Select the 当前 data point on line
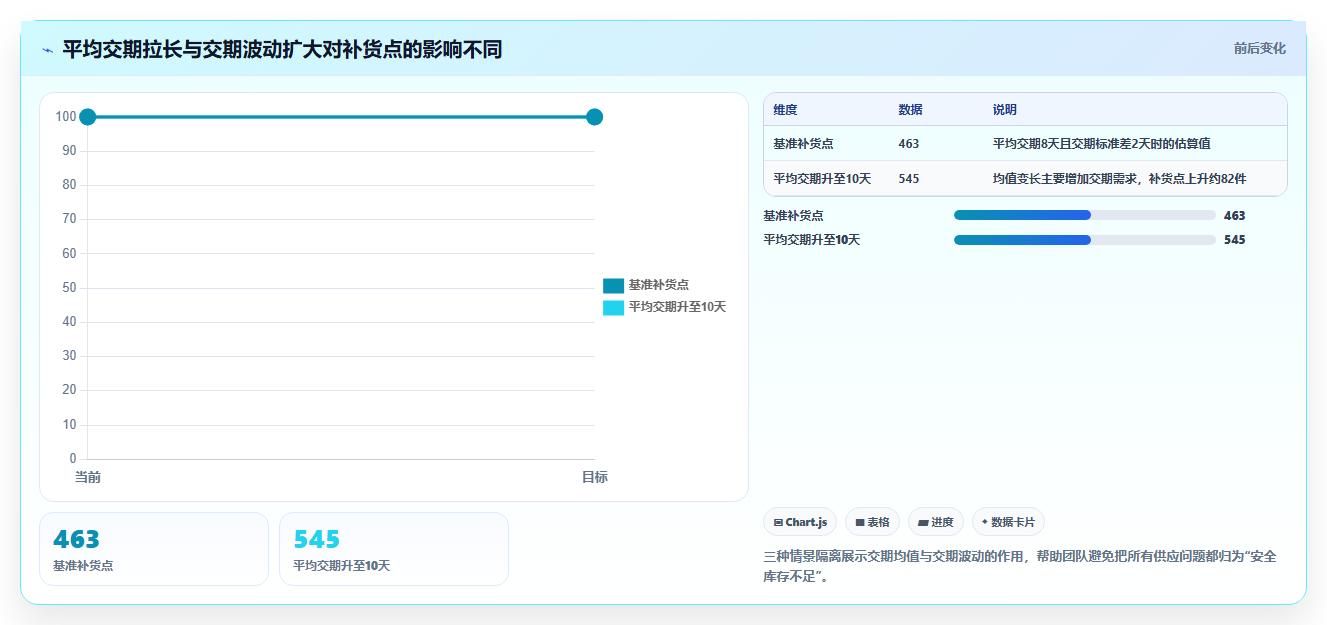This screenshot has width=1327, height=625. point(88,117)
